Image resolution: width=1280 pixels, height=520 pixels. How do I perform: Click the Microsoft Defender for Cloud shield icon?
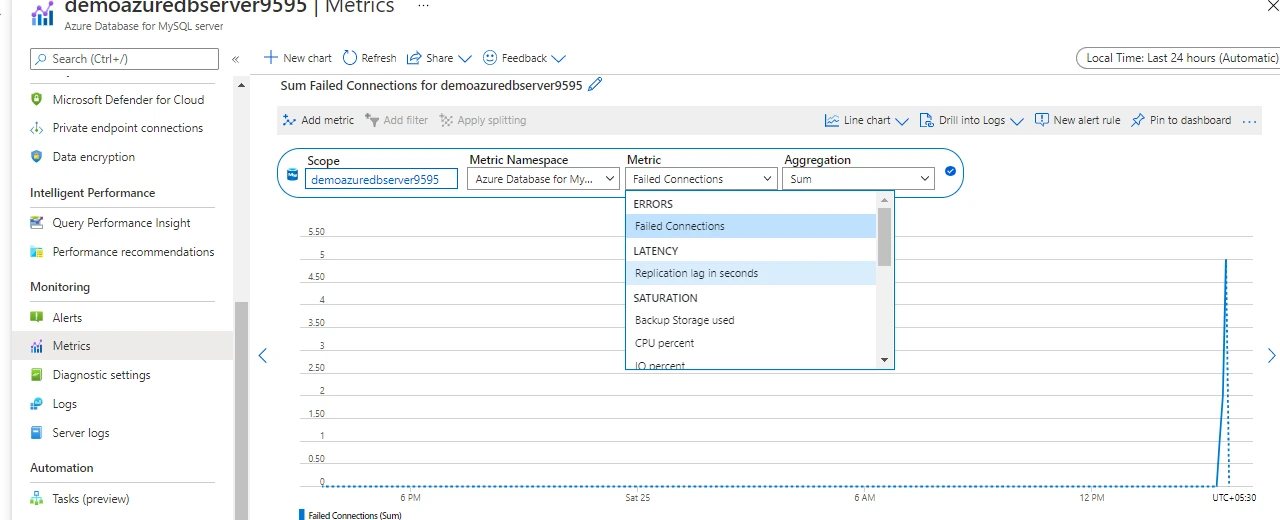coord(37,99)
